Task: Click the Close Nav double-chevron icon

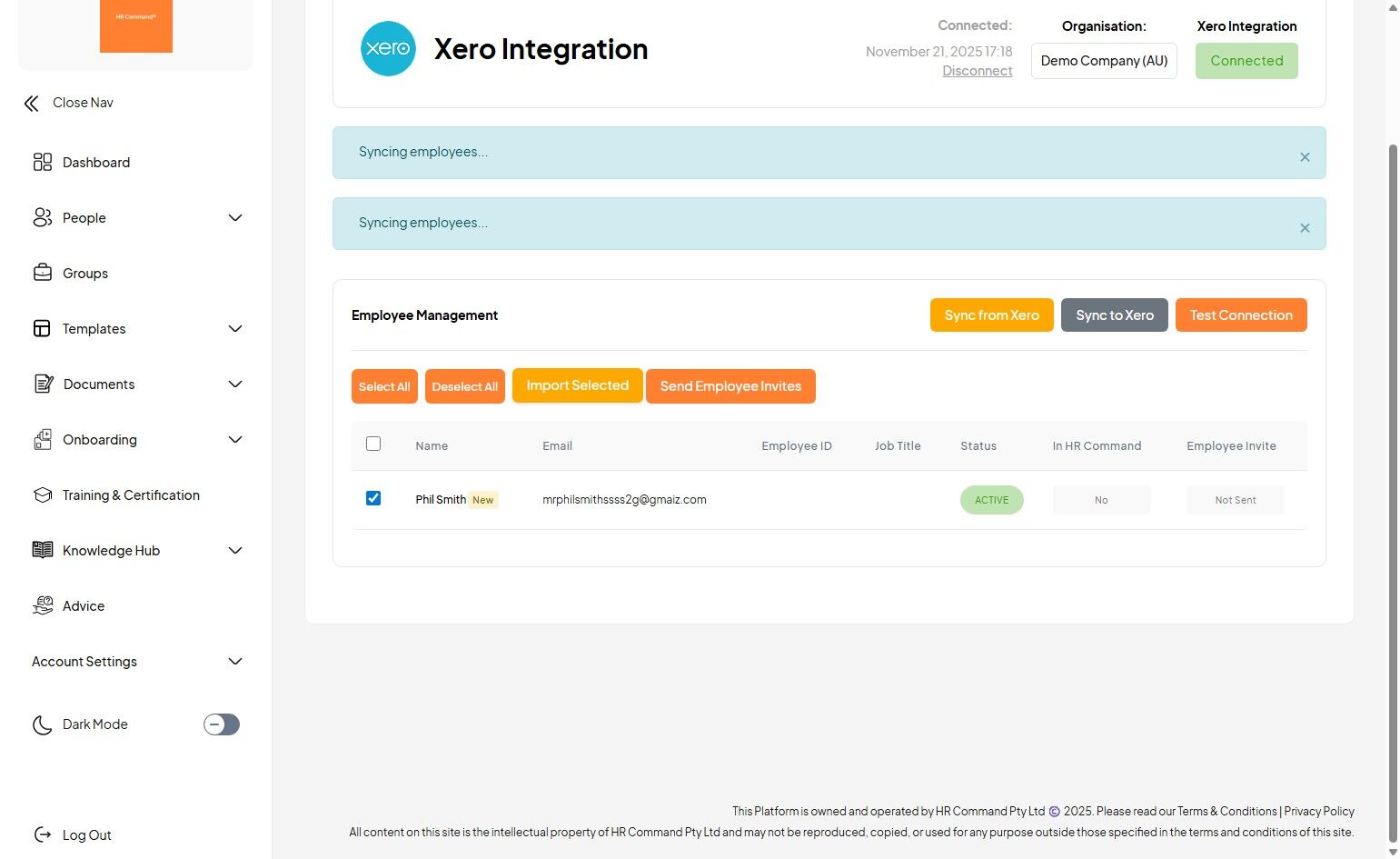Action: coord(32,104)
